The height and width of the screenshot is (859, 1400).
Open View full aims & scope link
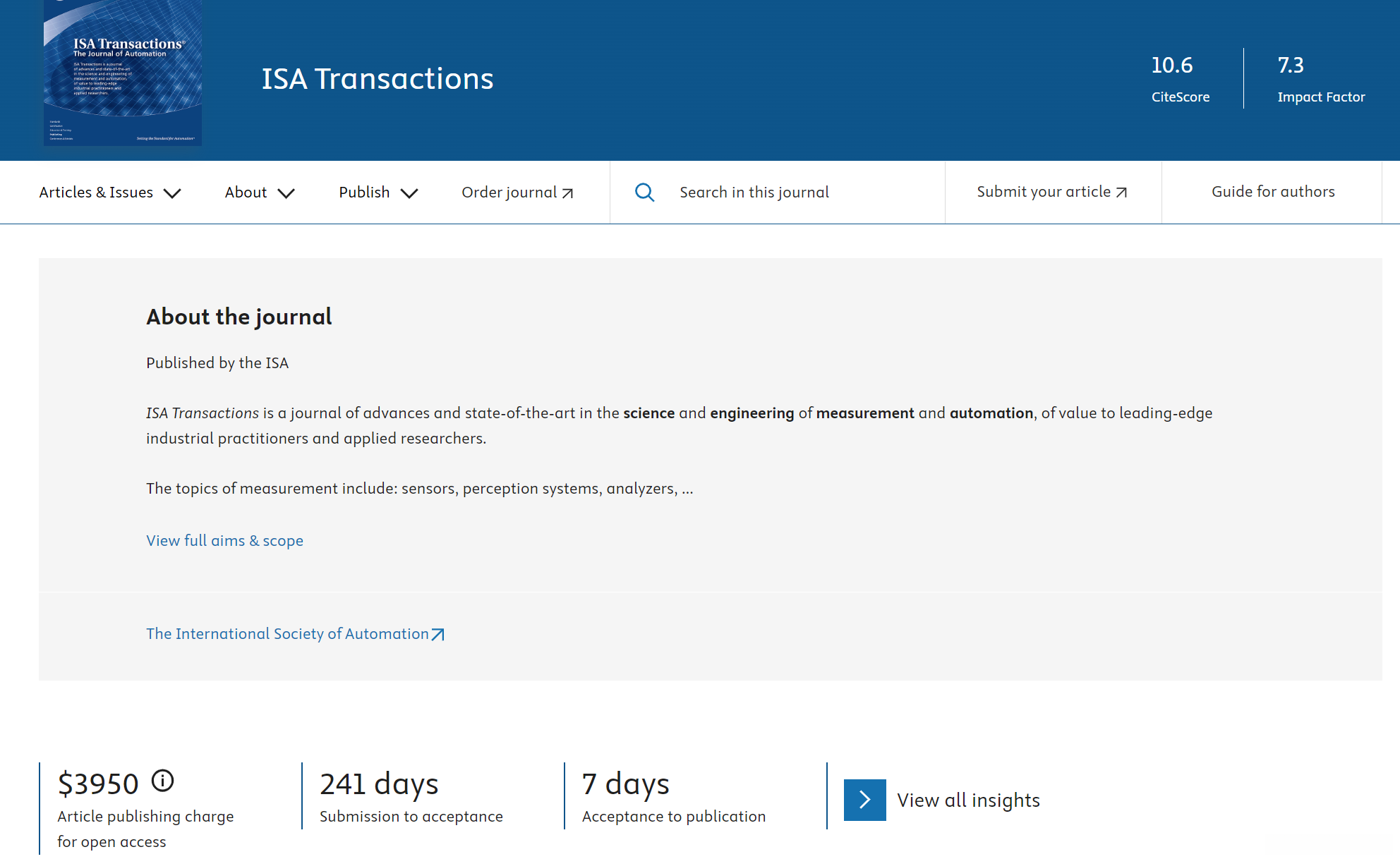point(224,541)
